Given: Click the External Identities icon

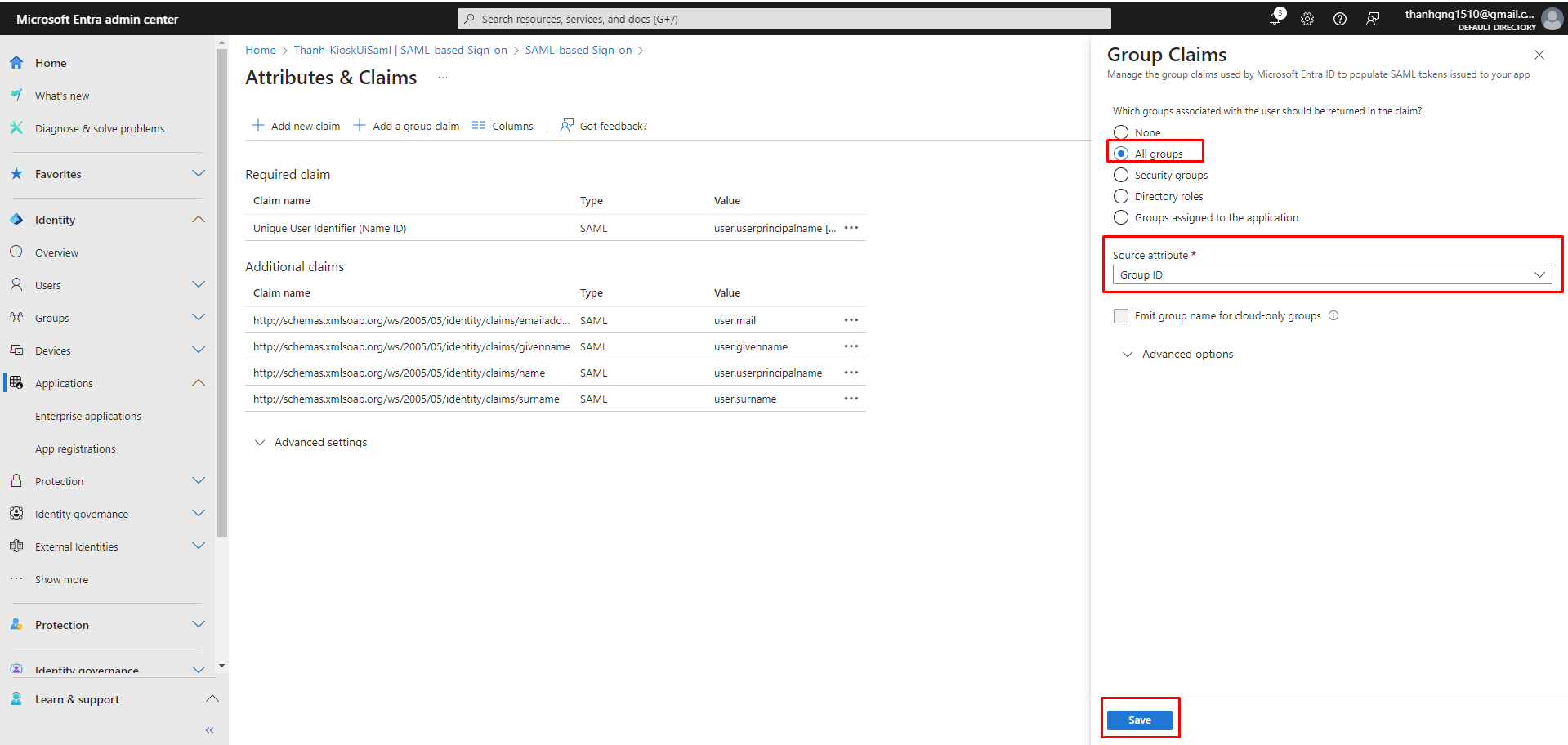Looking at the screenshot, I should [16, 546].
